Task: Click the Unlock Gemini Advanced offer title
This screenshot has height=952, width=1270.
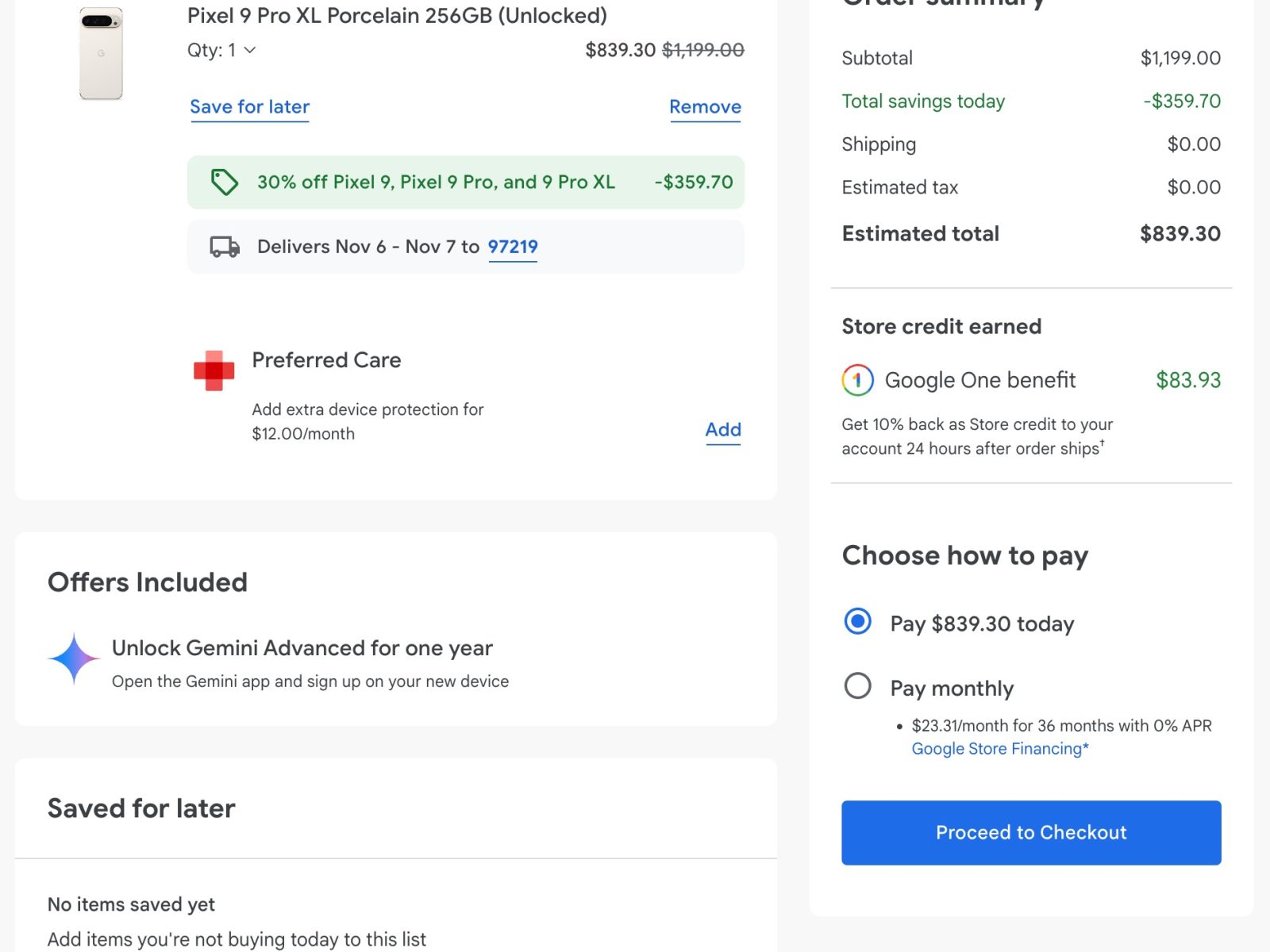Action: (x=302, y=648)
